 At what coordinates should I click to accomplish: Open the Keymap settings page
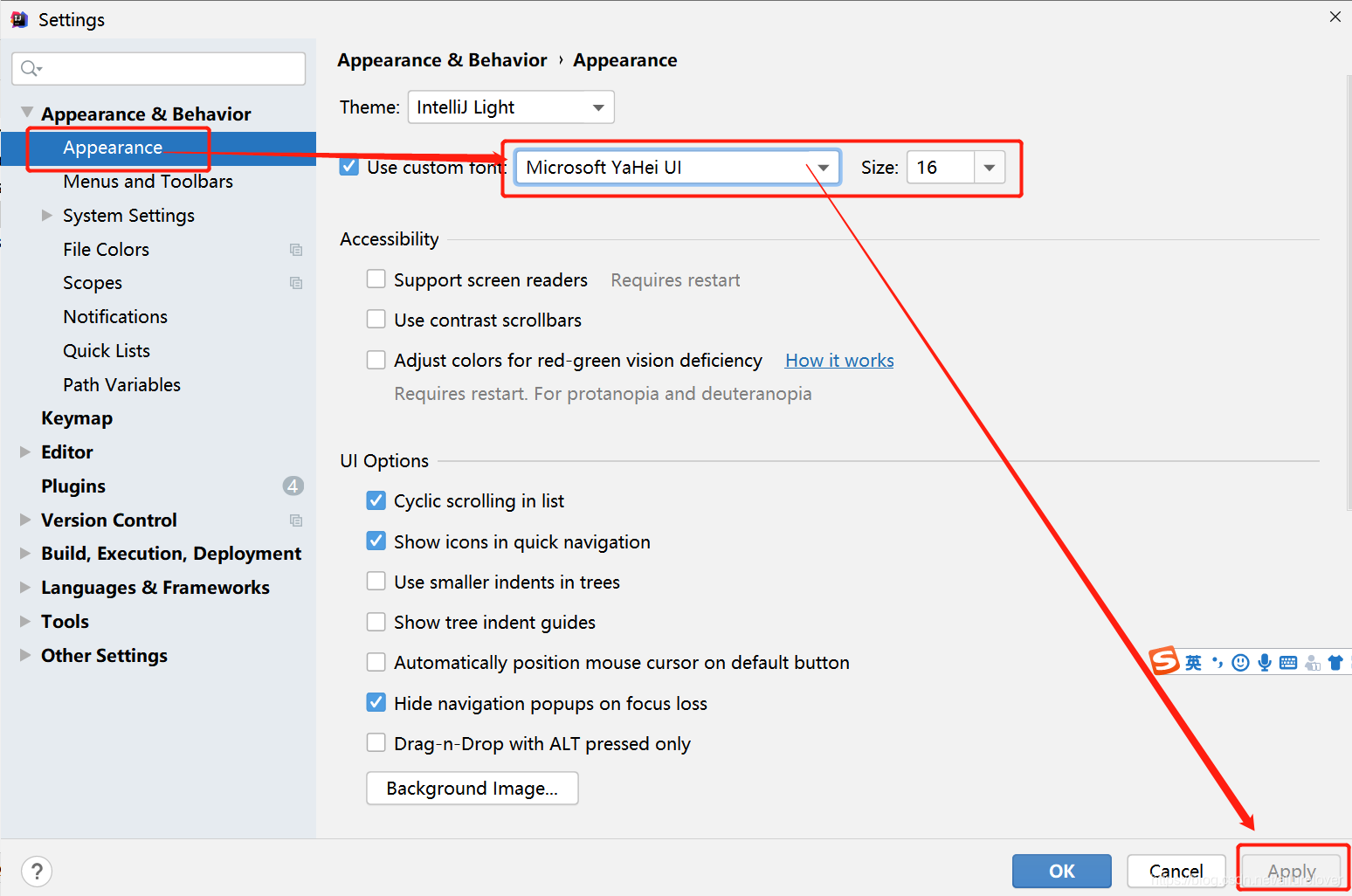[x=77, y=418]
